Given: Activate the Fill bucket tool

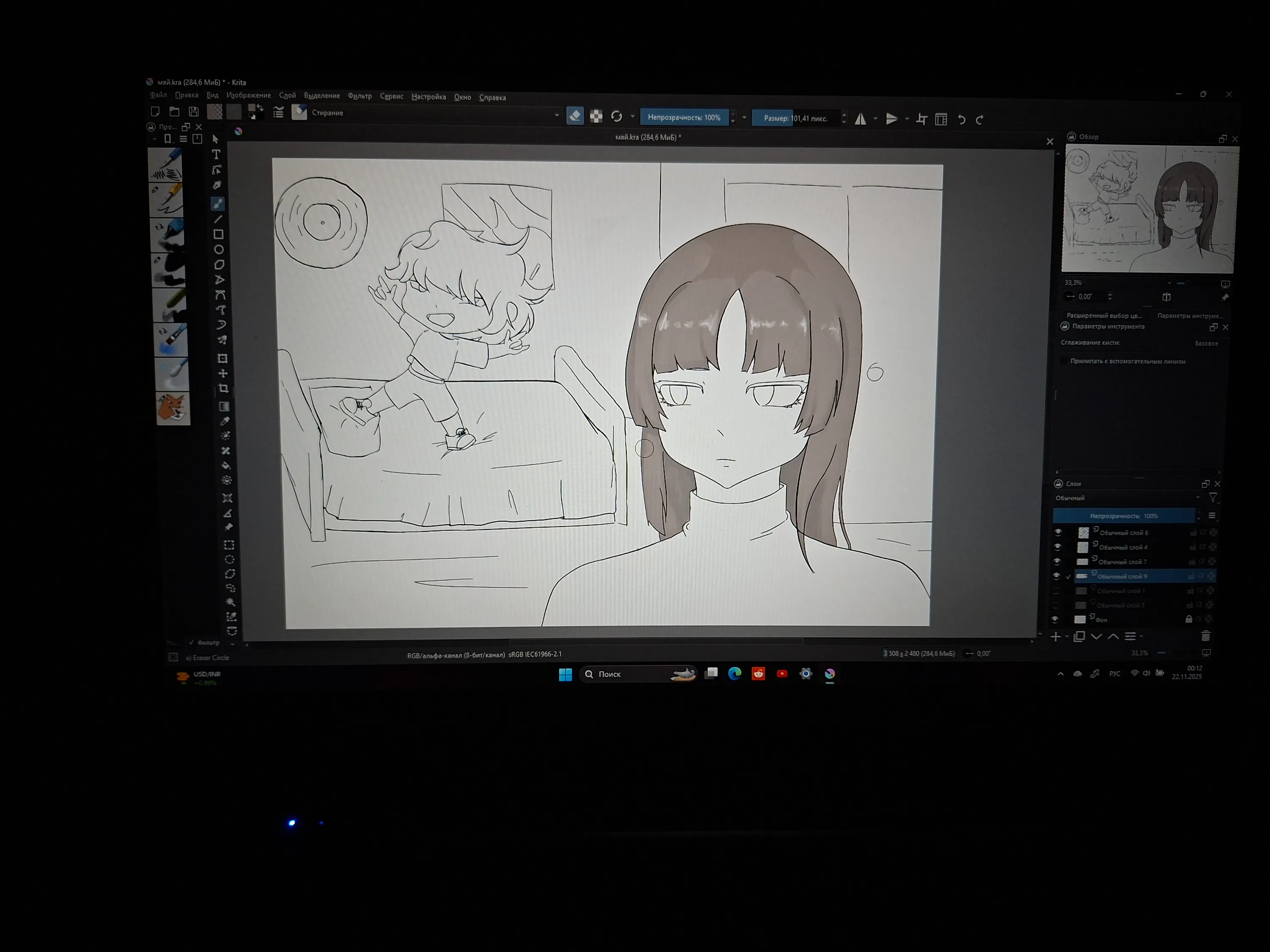Looking at the screenshot, I should pyautogui.click(x=226, y=465).
